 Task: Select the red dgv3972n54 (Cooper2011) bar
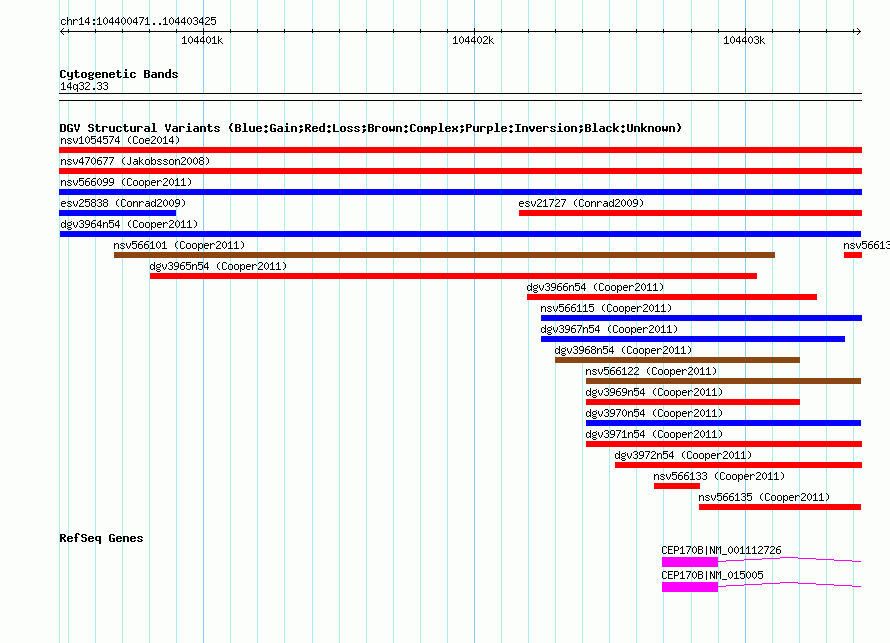click(x=738, y=465)
